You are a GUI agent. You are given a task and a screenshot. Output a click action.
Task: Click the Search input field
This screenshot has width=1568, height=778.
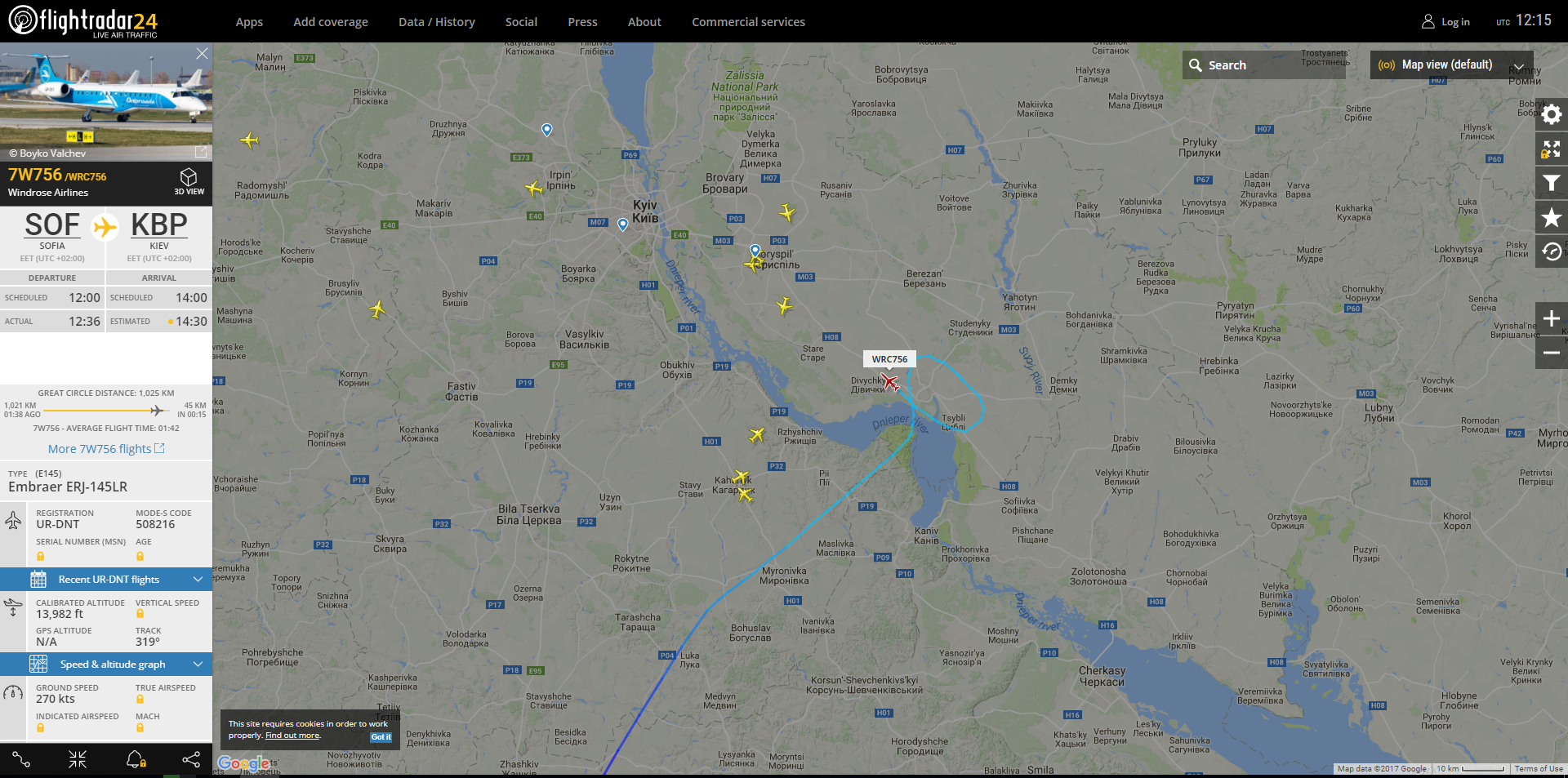pos(1263,64)
